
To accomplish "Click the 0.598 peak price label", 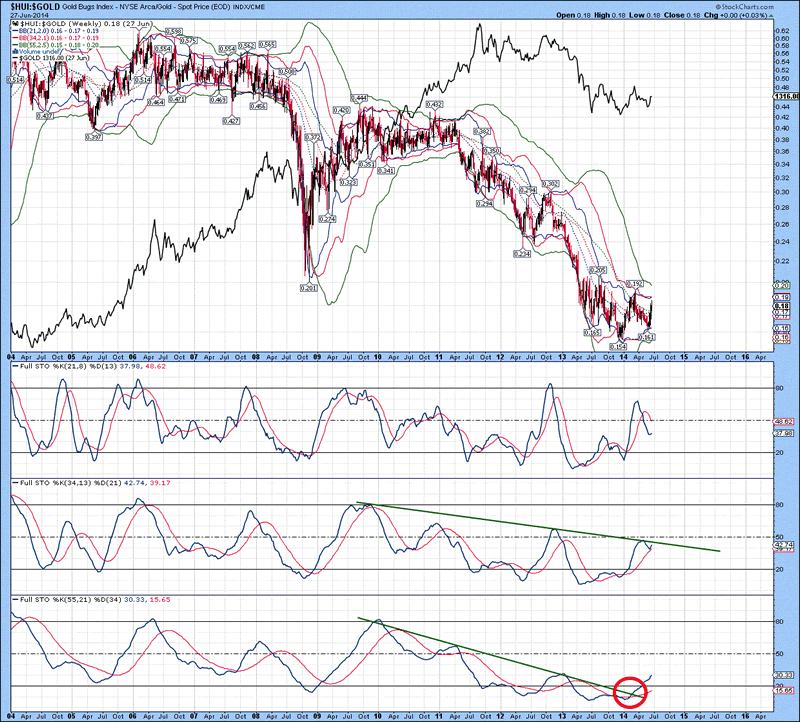I will [x=172, y=32].
